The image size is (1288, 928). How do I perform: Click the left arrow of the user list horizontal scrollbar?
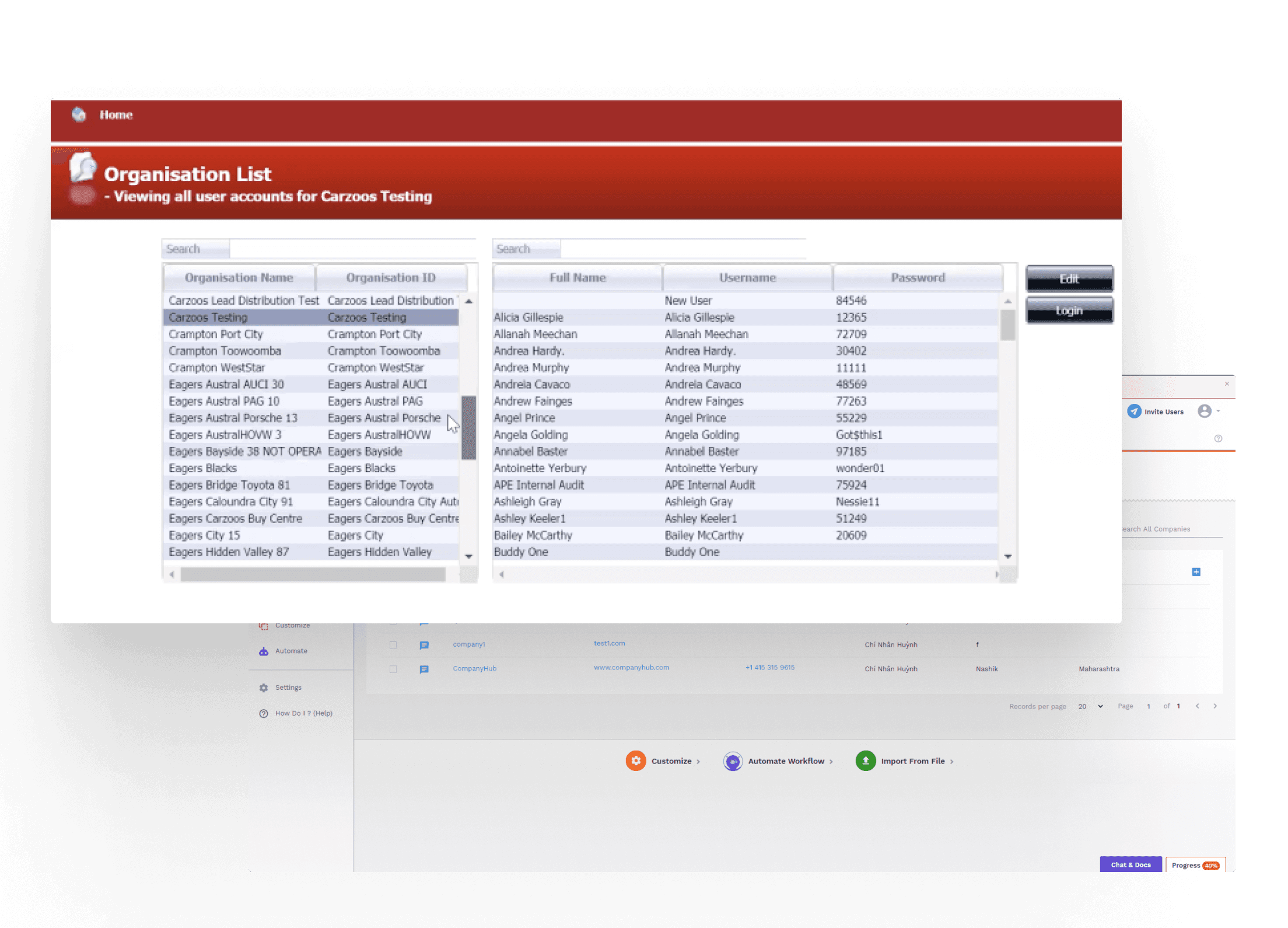pyautogui.click(x=502, y=575)
